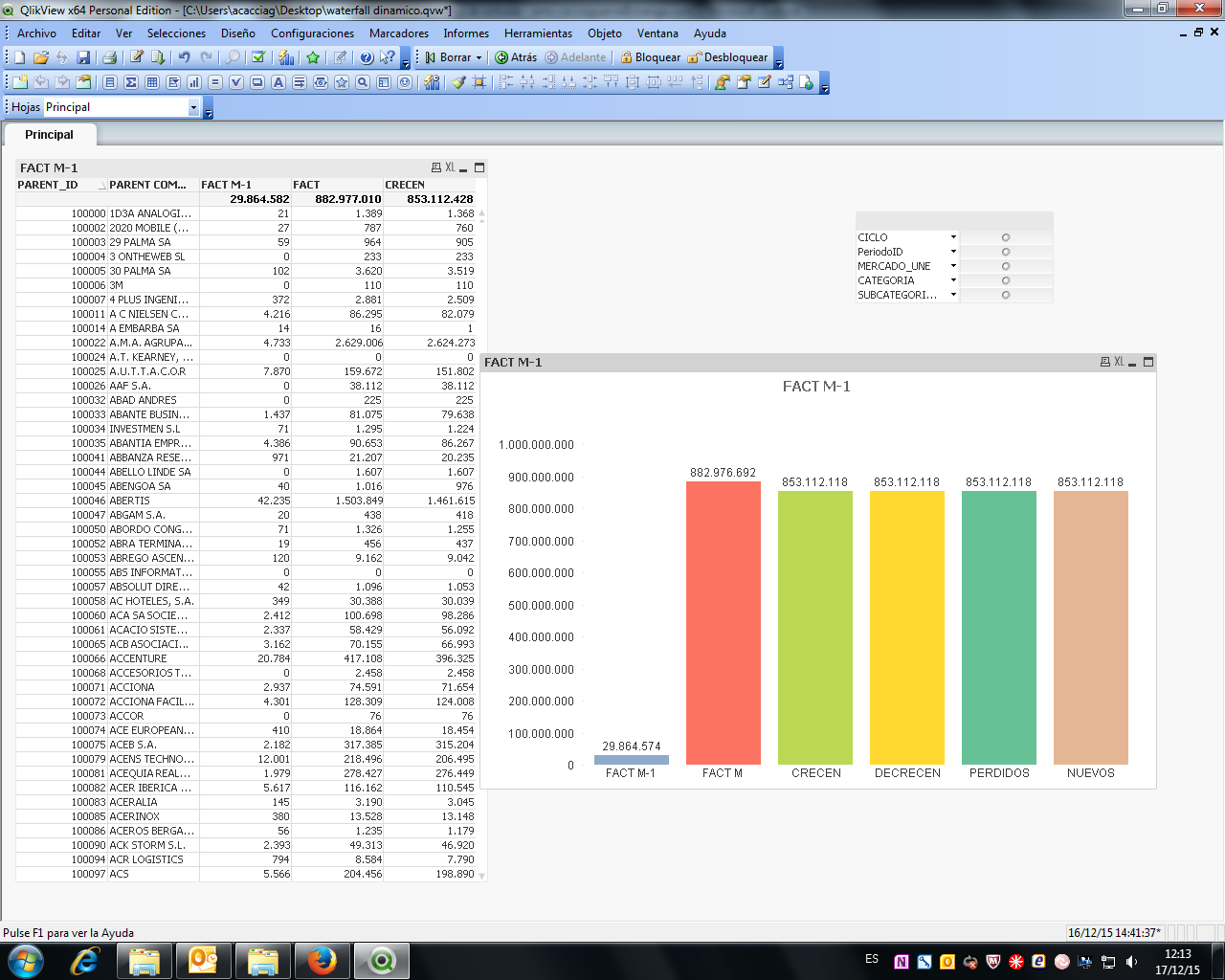The height and width of the screenshot is (980, 1225).
Task: Open the Windows Start menu
Action: coord(25,960)
